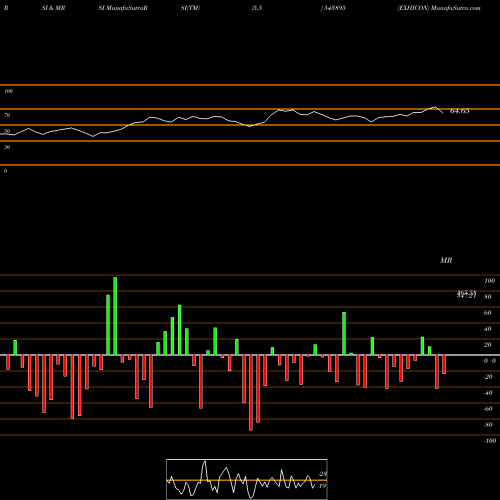Click the "347.21" value near MR axis
The image size is (500, 500).
click(466, 296)
